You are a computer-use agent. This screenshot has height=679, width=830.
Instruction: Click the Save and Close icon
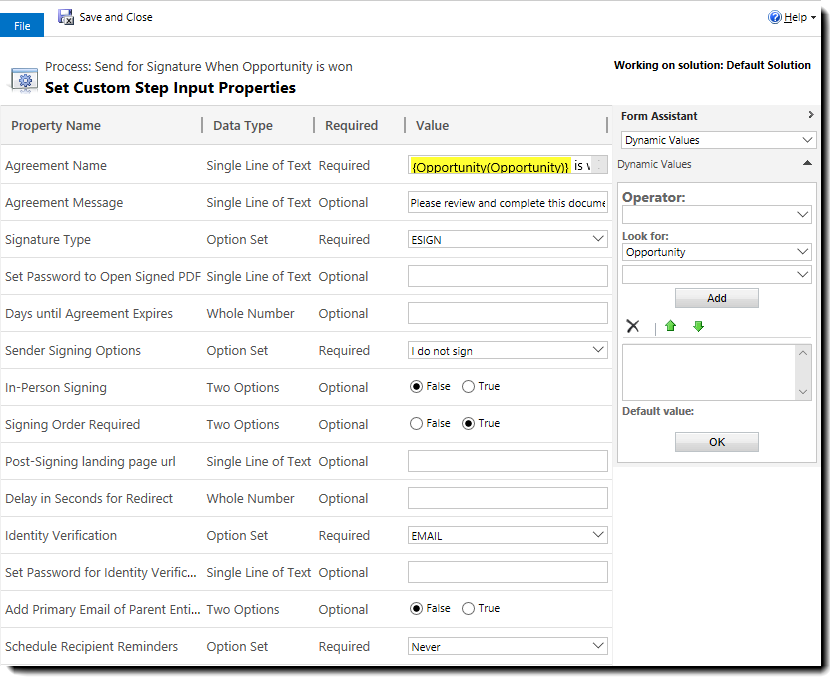tap(64, 16)
